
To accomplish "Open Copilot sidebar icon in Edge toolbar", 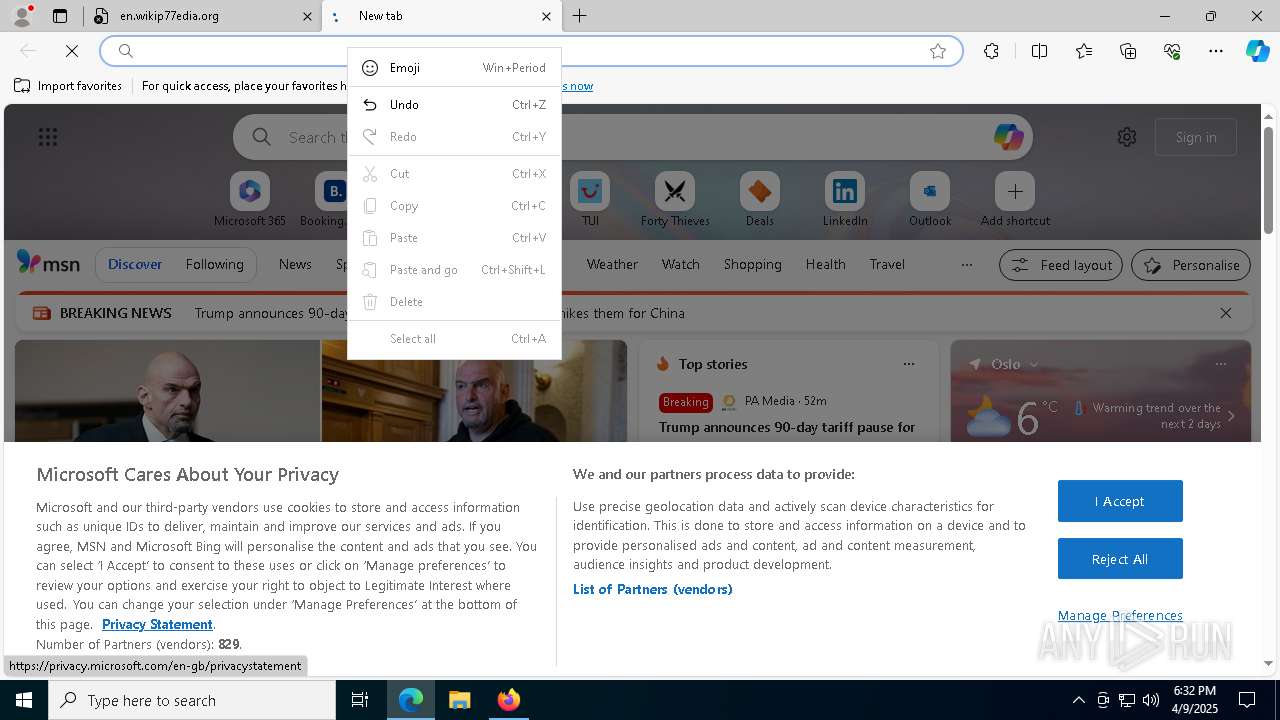I will (x=1257, y=51).
